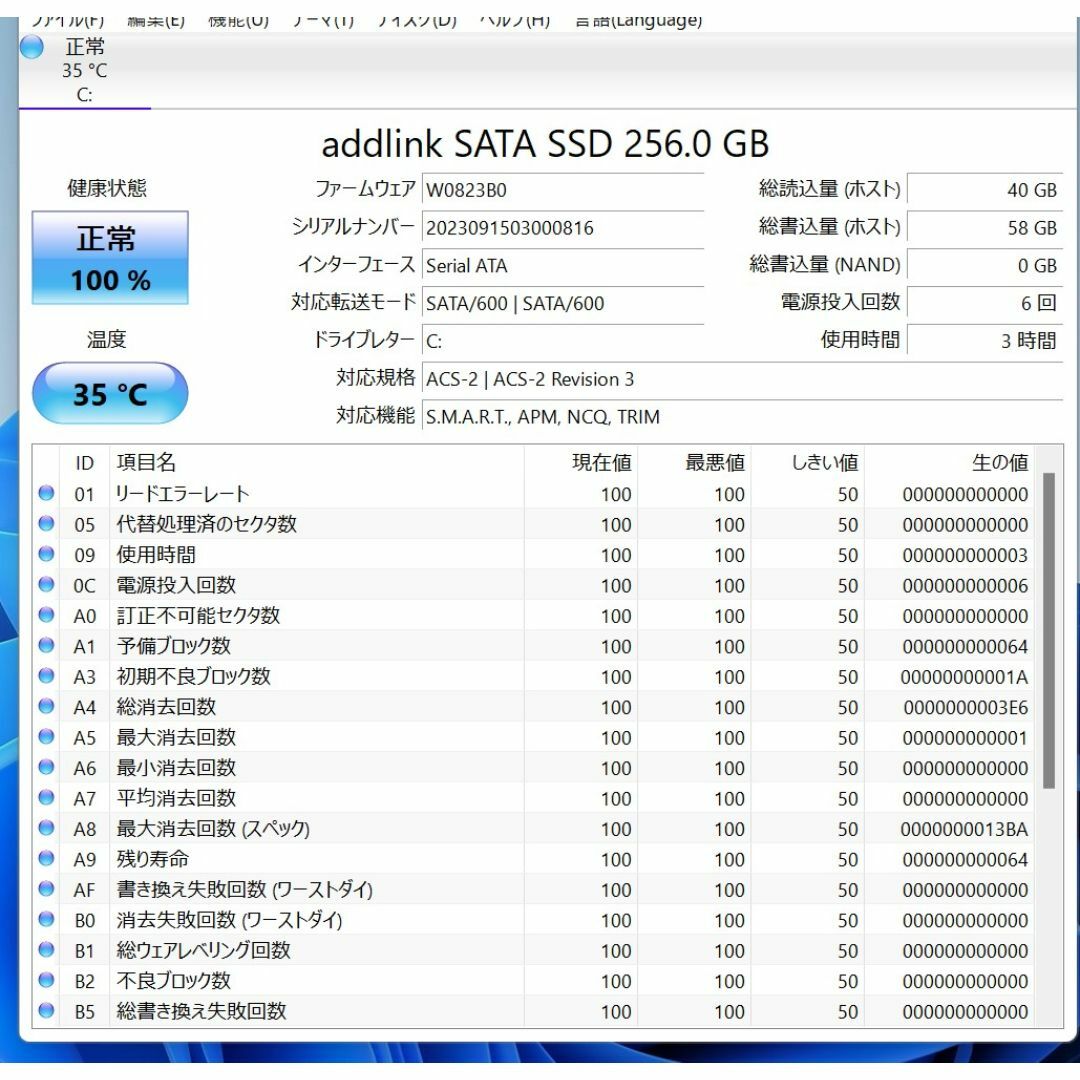This screenshot has width=1080, height=1080.
Task: Select the 総消去回数 row label
Action: [166, 707]
